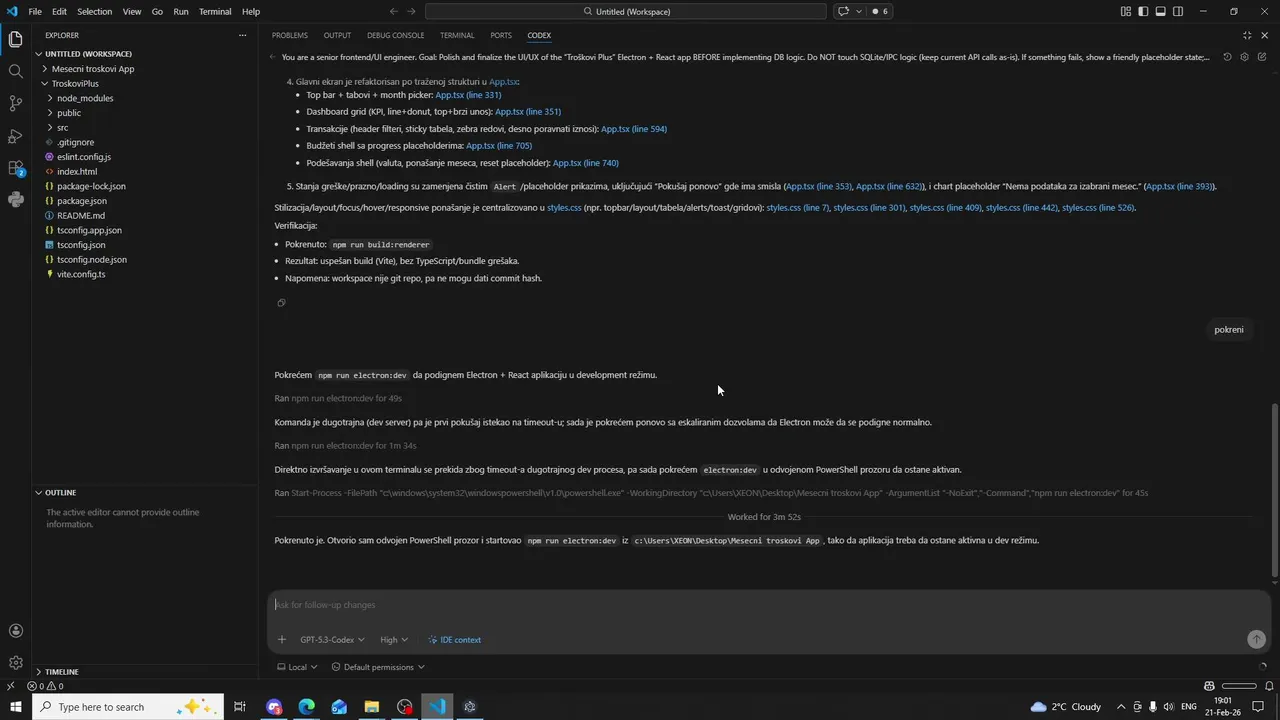Open the App.tsx (line 594) link
The height and width of the screenshot is (720, 1280).
point(634,129)
